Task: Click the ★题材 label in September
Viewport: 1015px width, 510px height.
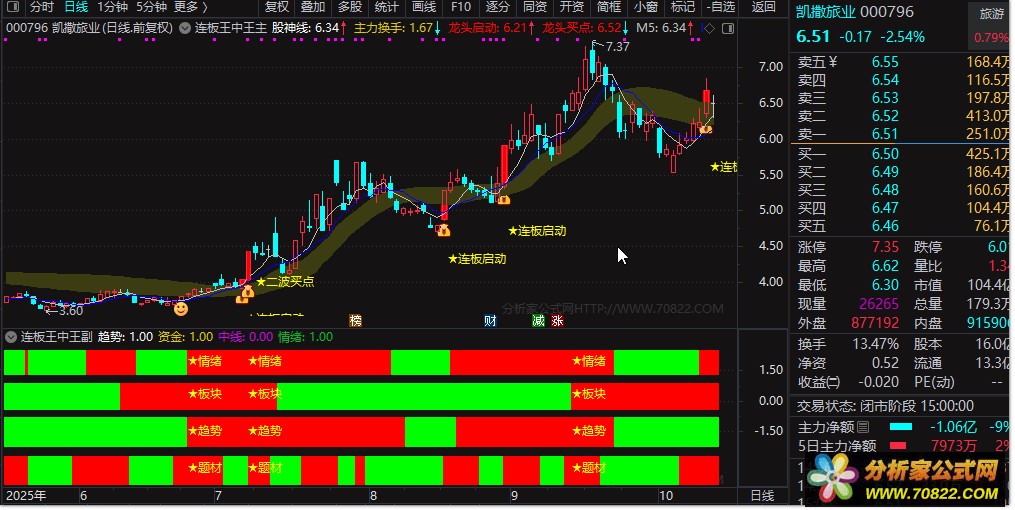Action: [x=589, y=468]
